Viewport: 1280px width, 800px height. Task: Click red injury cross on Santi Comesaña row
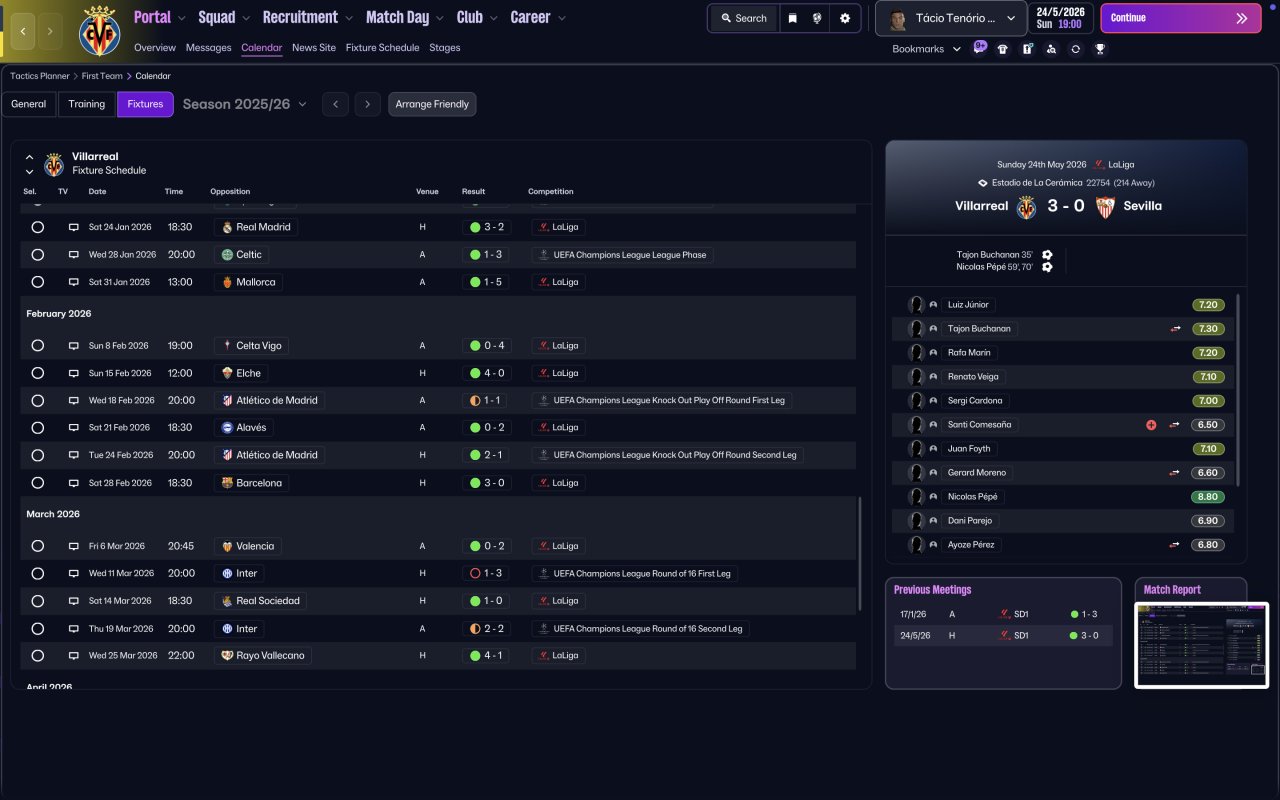(1151, 425)
